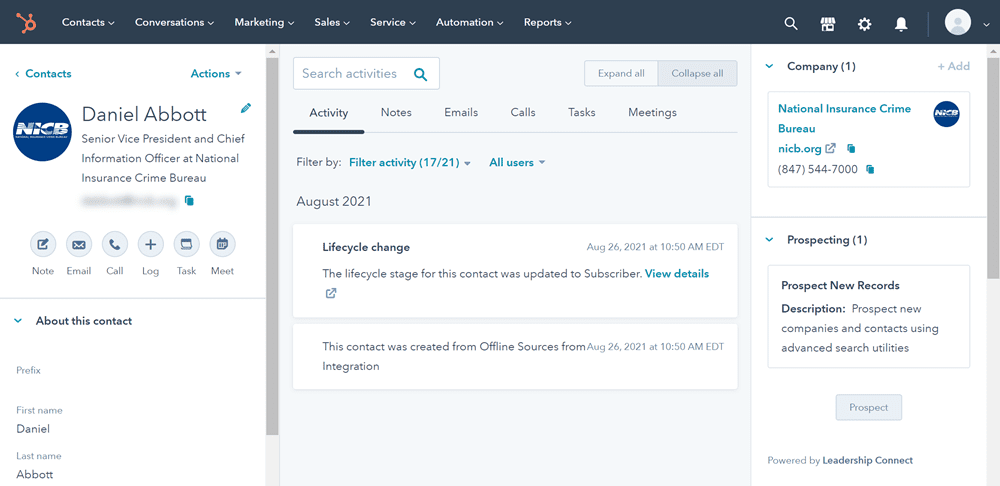Open the search magnifier in top bar
1000x486 pixels.
tap(790, 24)
